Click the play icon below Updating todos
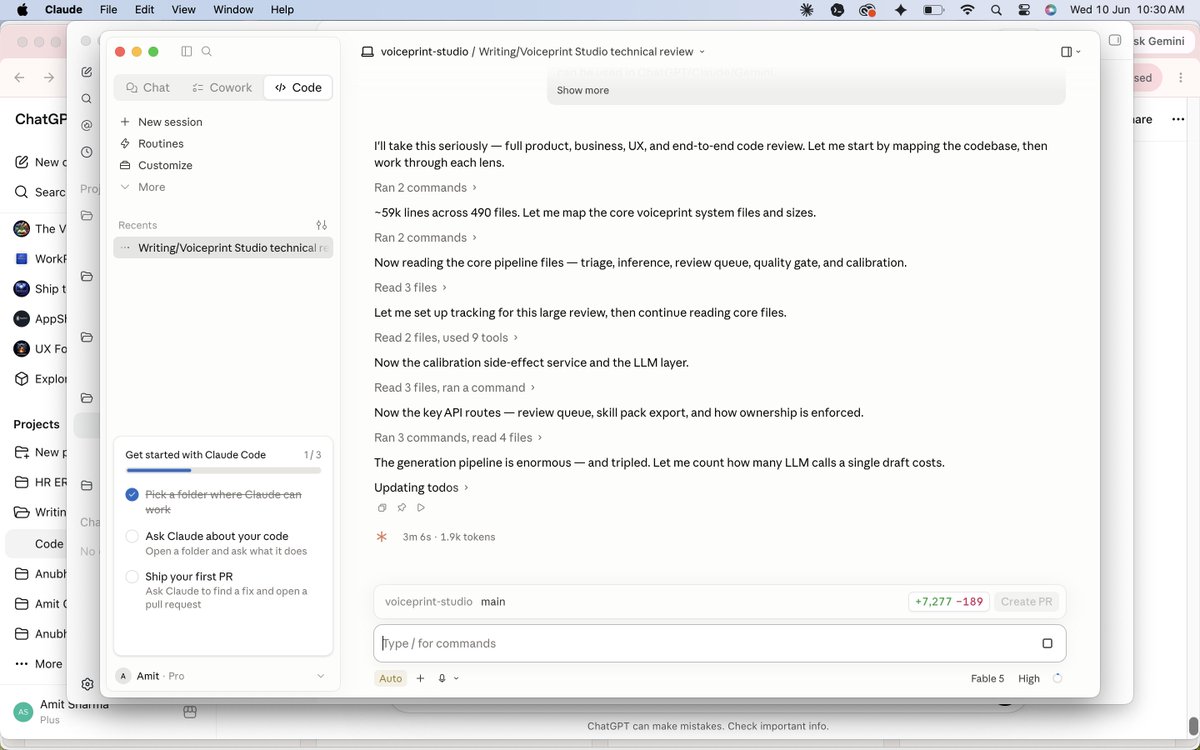The width and height of the screenshot is (1200, 750). (420, 508)
